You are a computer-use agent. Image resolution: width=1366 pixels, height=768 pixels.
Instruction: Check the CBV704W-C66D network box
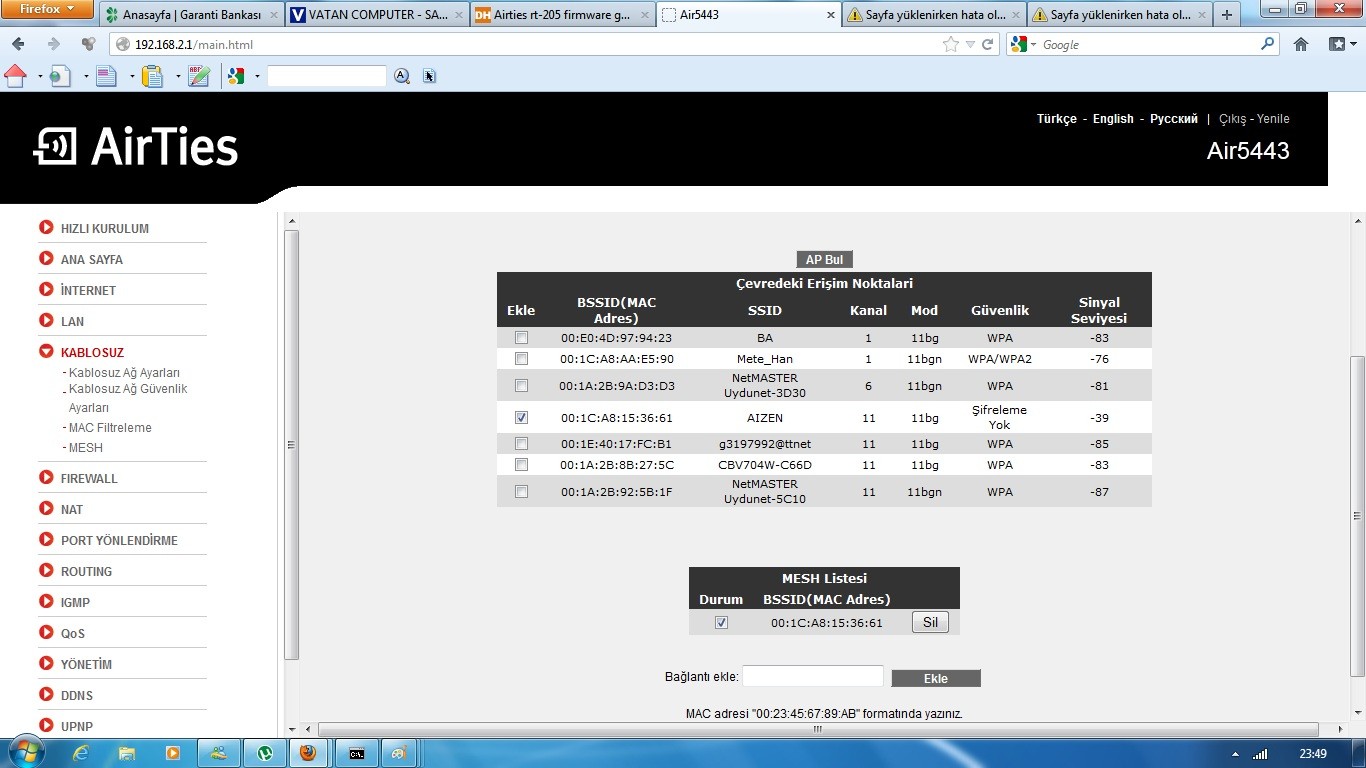pyautogui.click(x=521, y=464)
